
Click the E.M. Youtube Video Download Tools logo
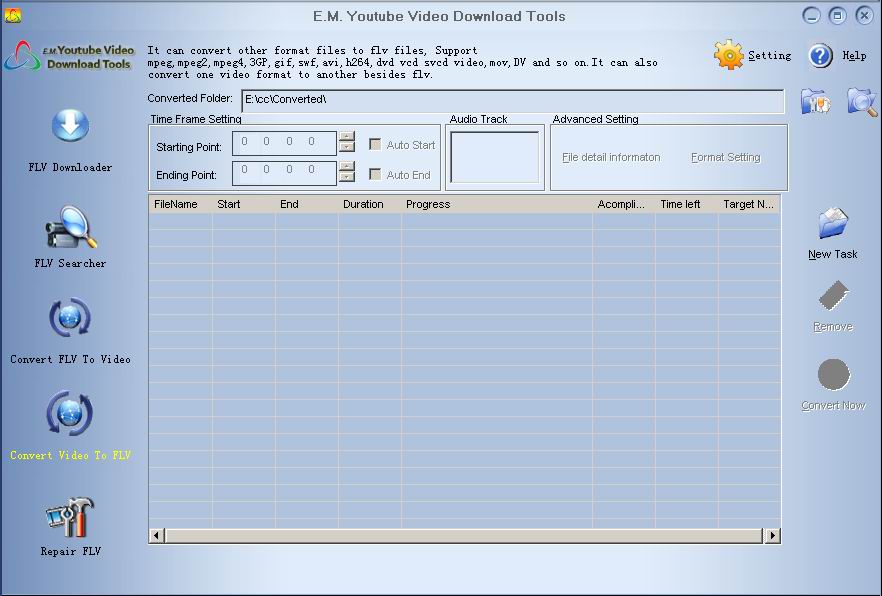(x=70, y=56)
